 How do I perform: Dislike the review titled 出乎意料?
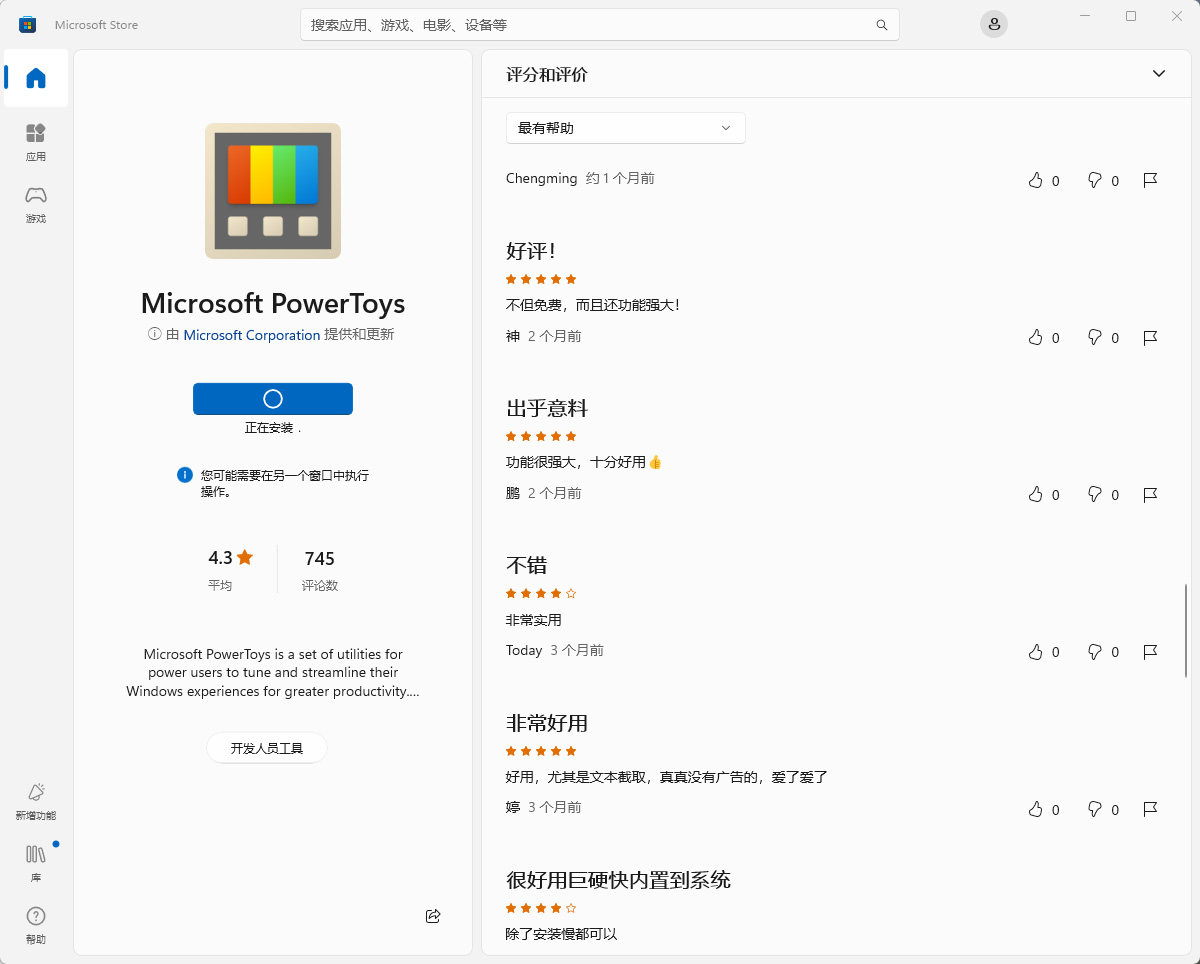point(1095,495)
